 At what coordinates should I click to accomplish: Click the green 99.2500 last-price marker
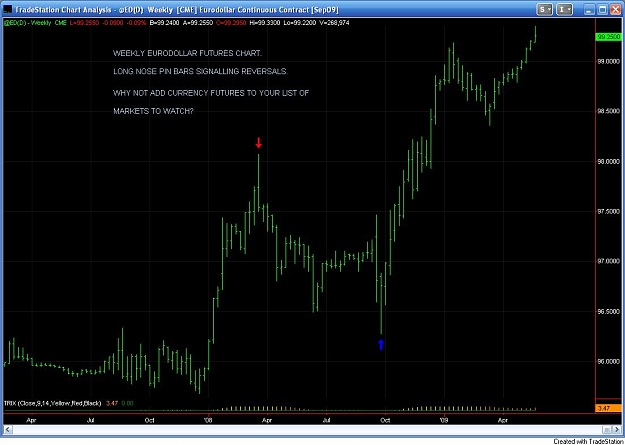point(608,37)
